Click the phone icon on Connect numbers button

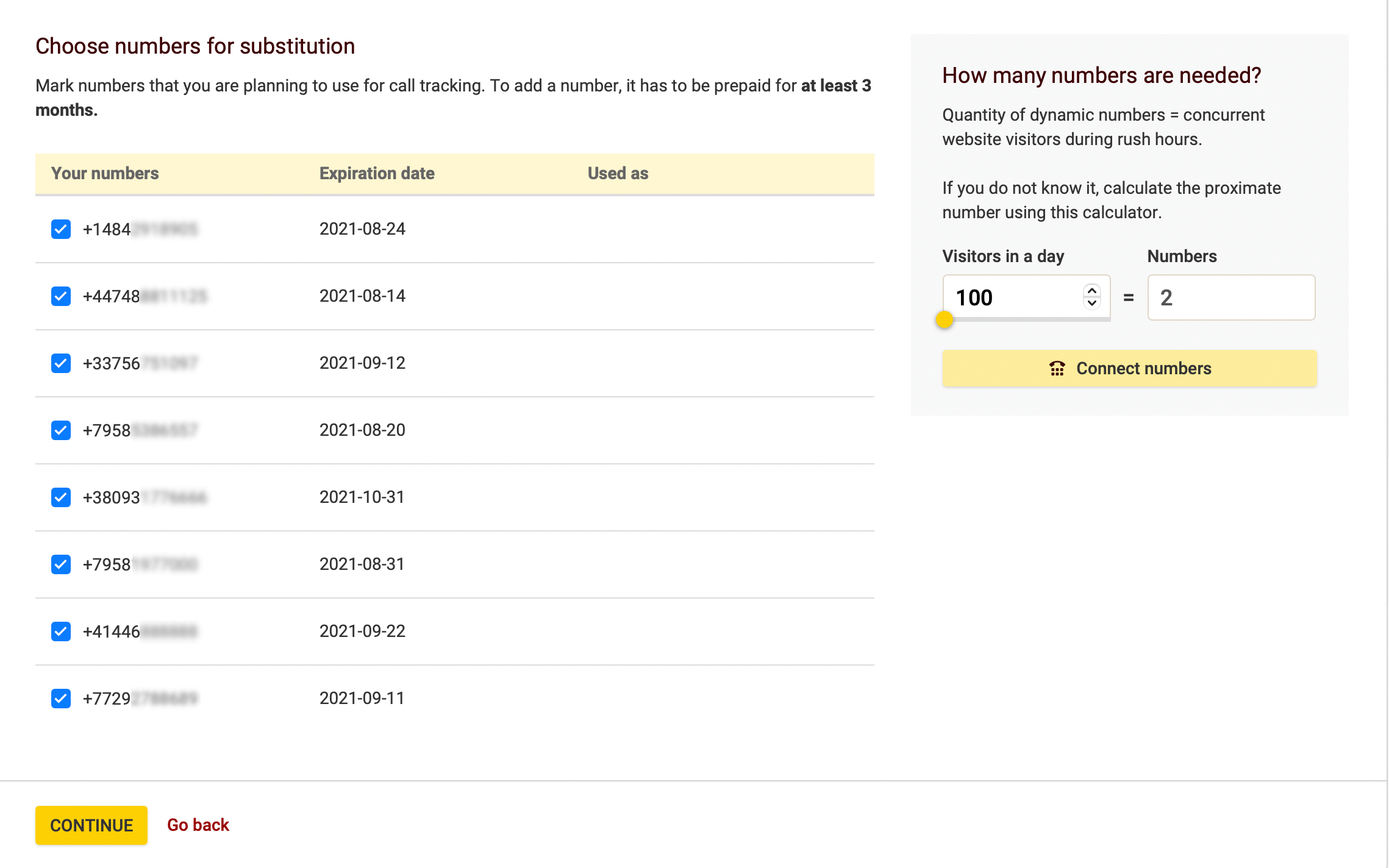[x=1057, y=368]
